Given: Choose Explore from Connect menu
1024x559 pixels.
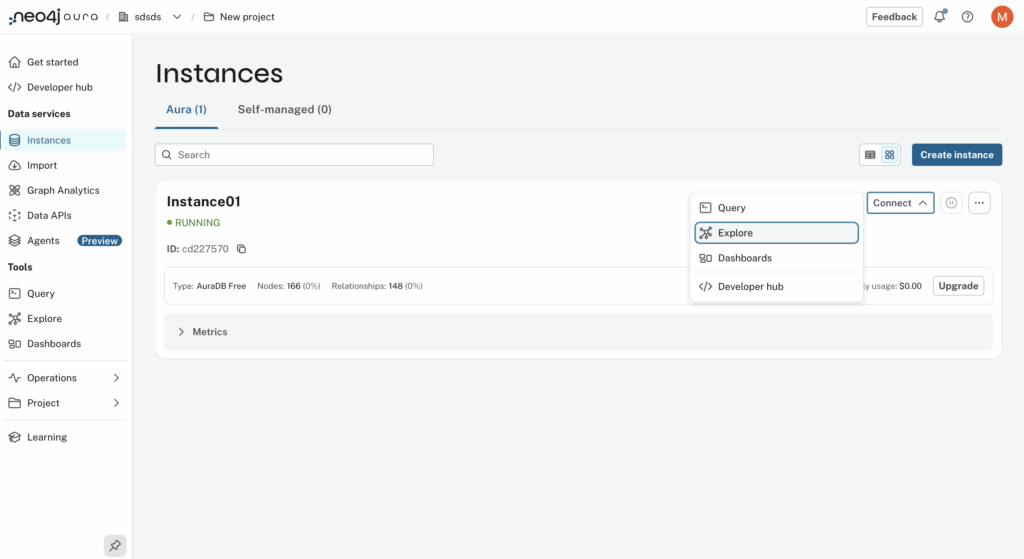Looking at the screenshot, I should [x=776, y=232].
